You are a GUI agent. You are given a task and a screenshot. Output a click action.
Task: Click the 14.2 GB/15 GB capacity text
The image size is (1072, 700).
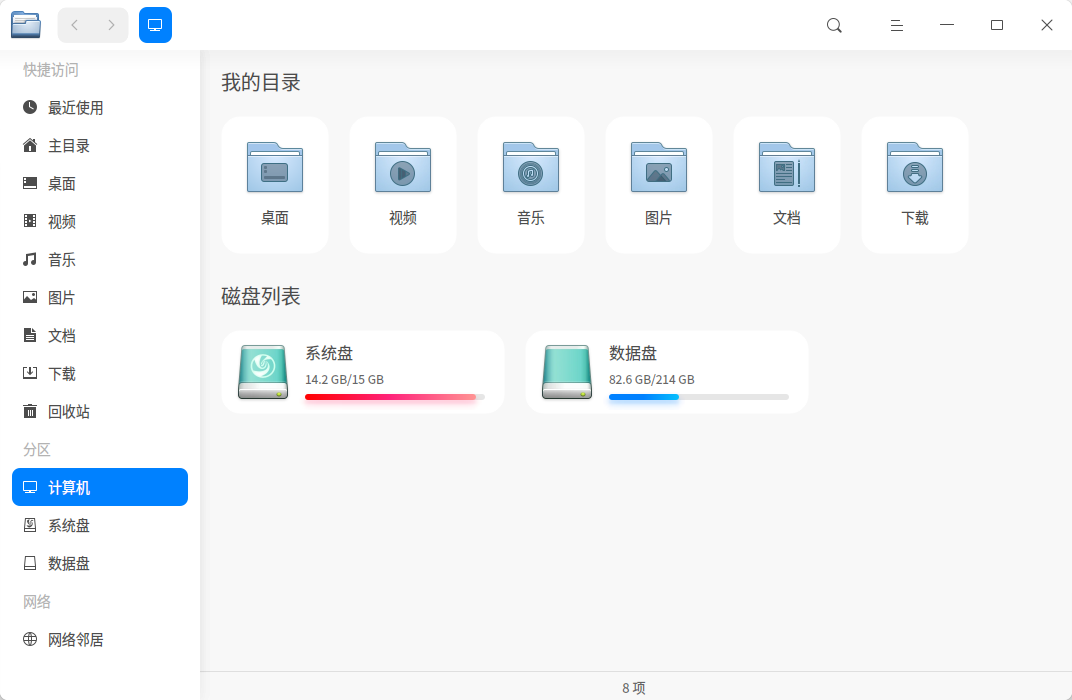tap(344, 379)
